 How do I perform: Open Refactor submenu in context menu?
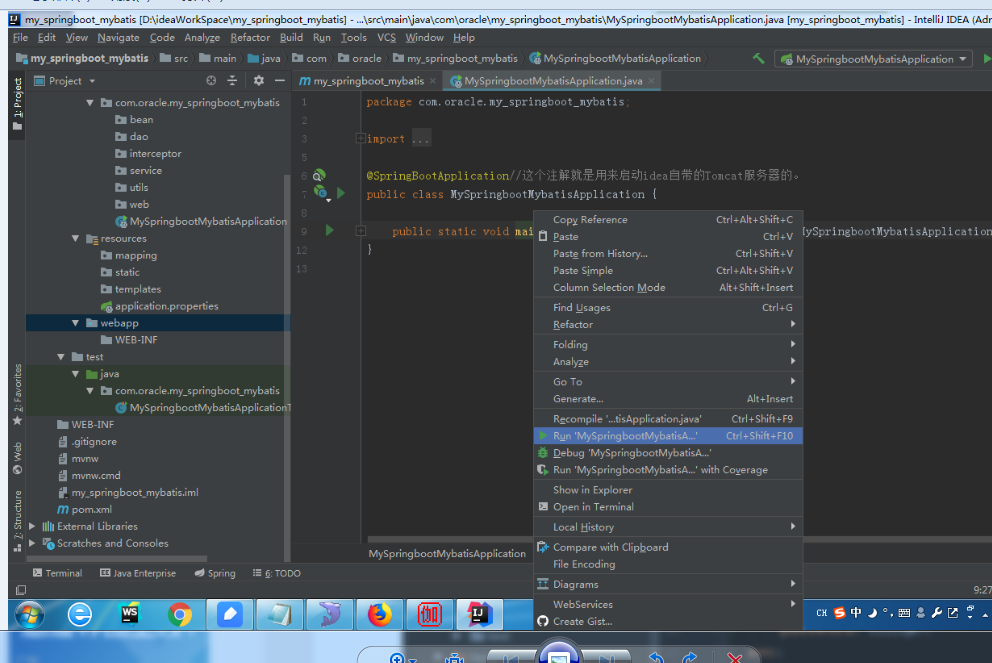pyautogui.click(x=668, y=325)
